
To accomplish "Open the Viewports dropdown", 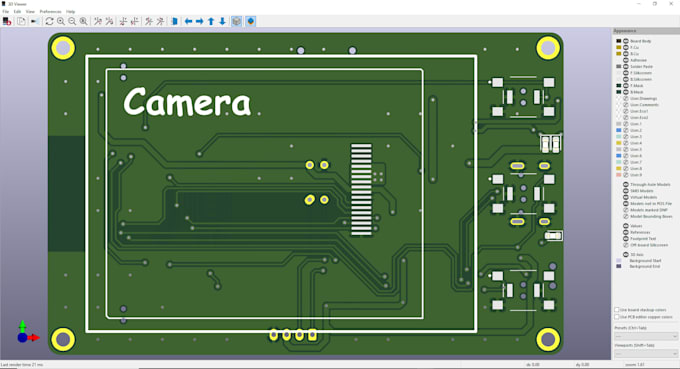I will coord(646,354).
